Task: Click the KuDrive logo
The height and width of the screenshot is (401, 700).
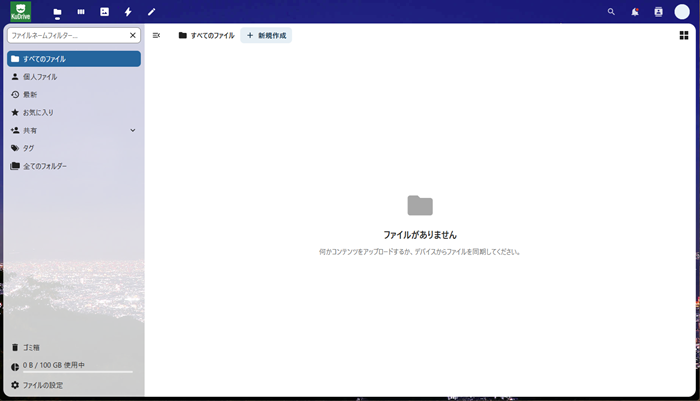Action: [x=21, y=12]
